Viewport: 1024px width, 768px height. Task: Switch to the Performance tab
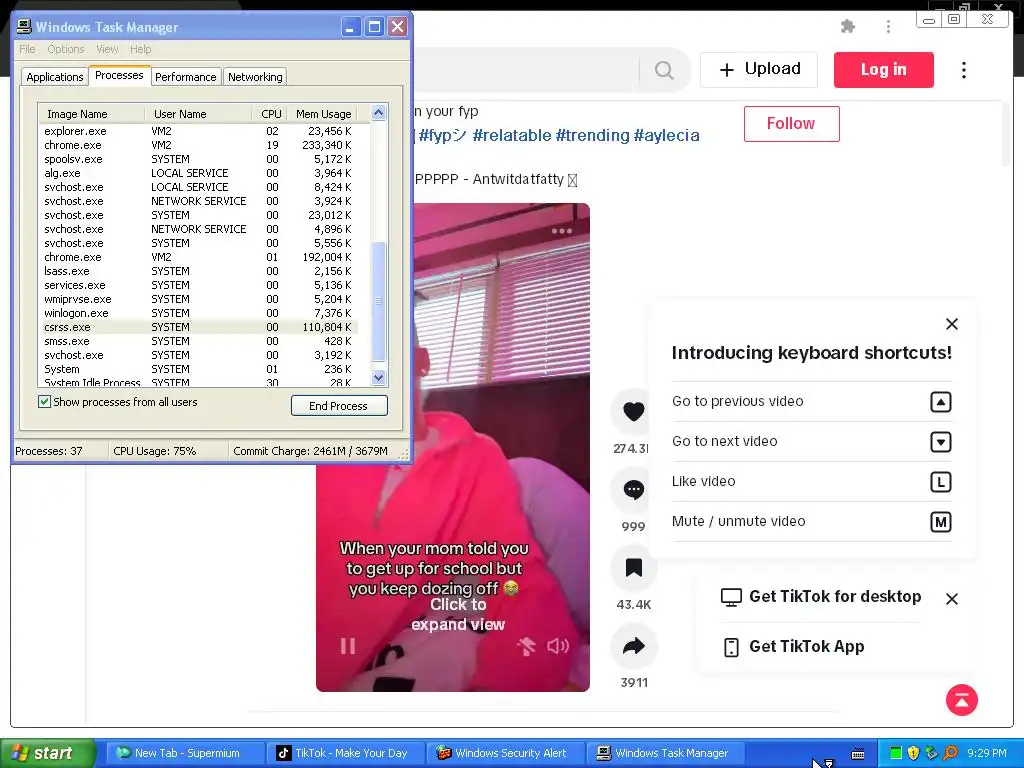pos(185,77)
